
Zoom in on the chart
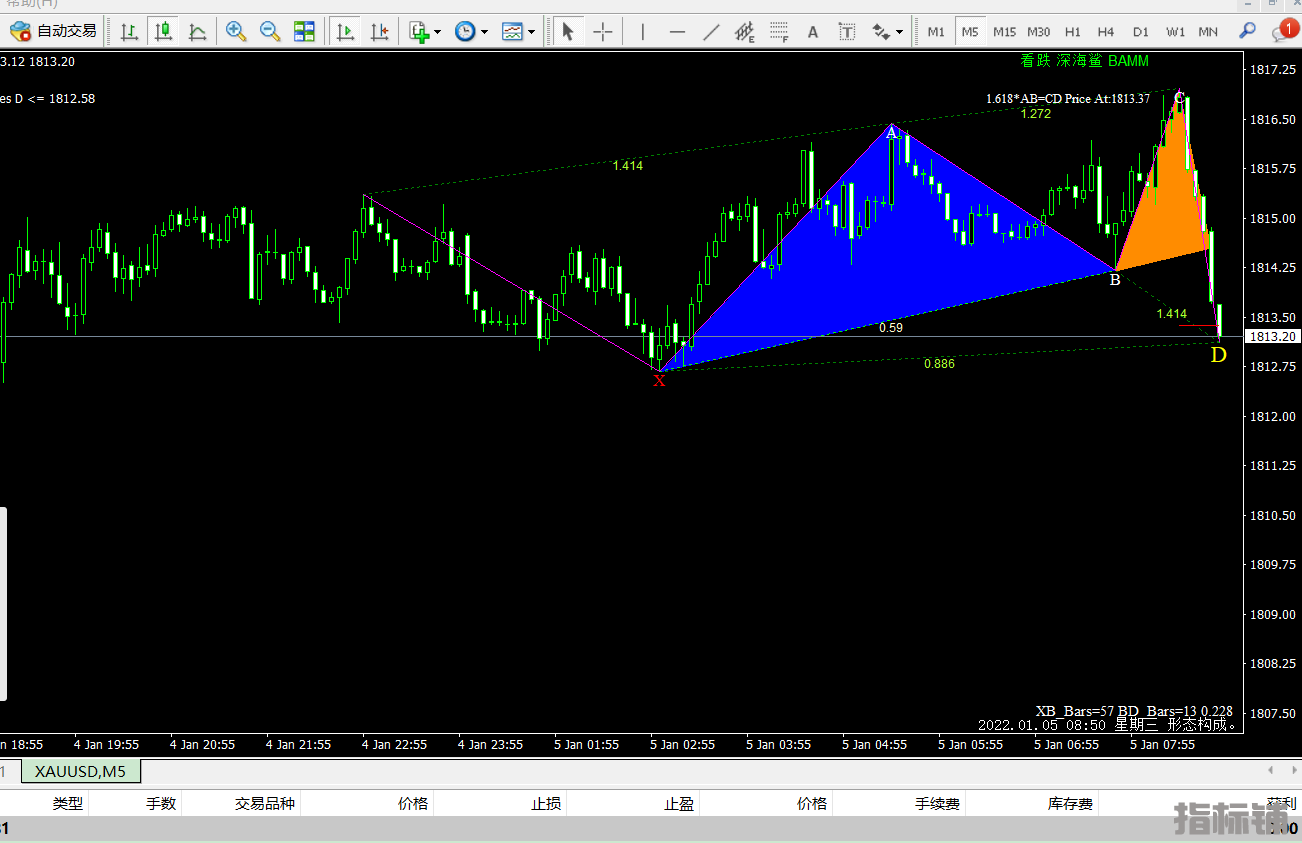[x=236, y=31]
